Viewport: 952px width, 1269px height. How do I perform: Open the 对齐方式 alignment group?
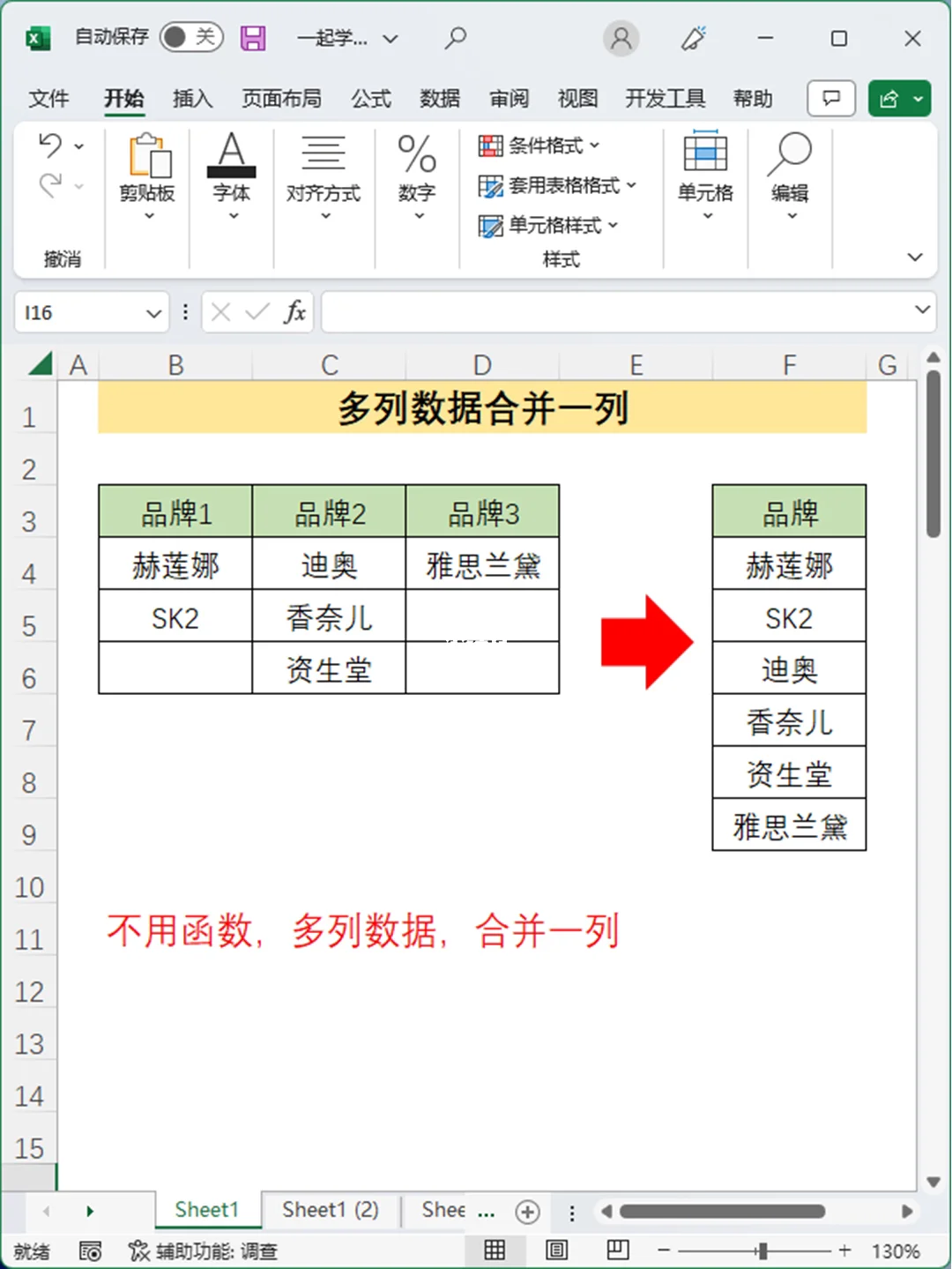(324, 176)
